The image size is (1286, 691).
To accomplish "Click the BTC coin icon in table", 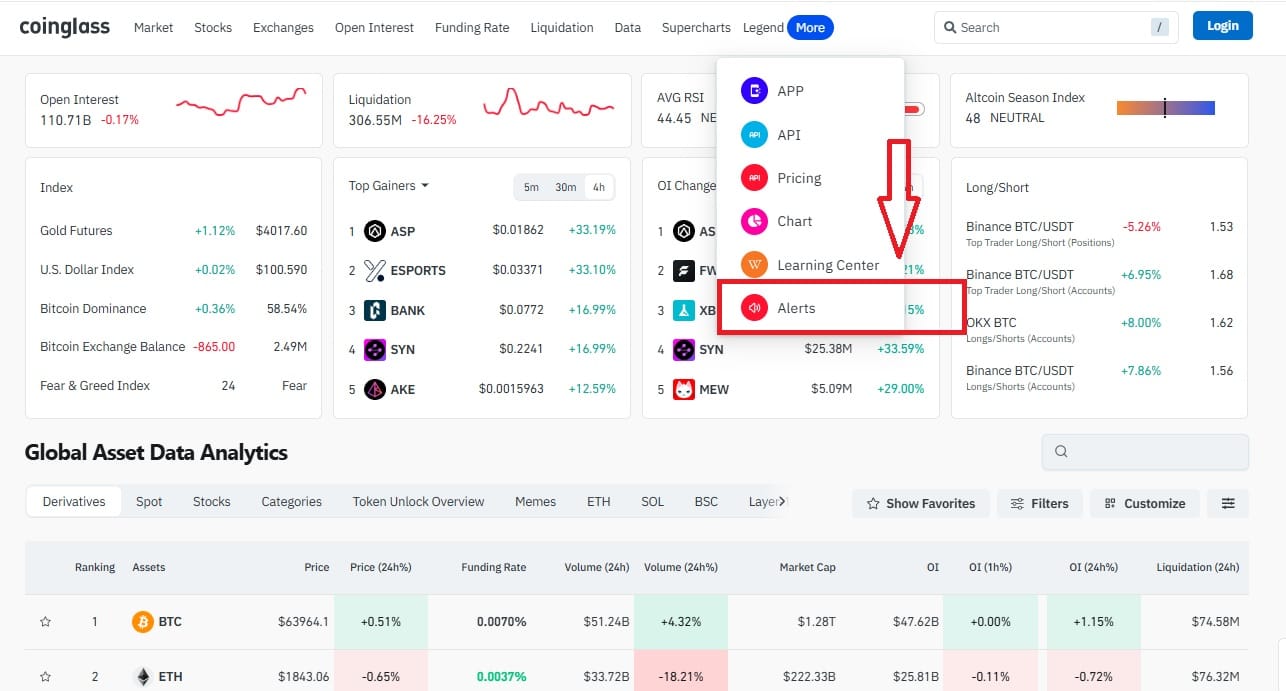I will tap(143, 622).
